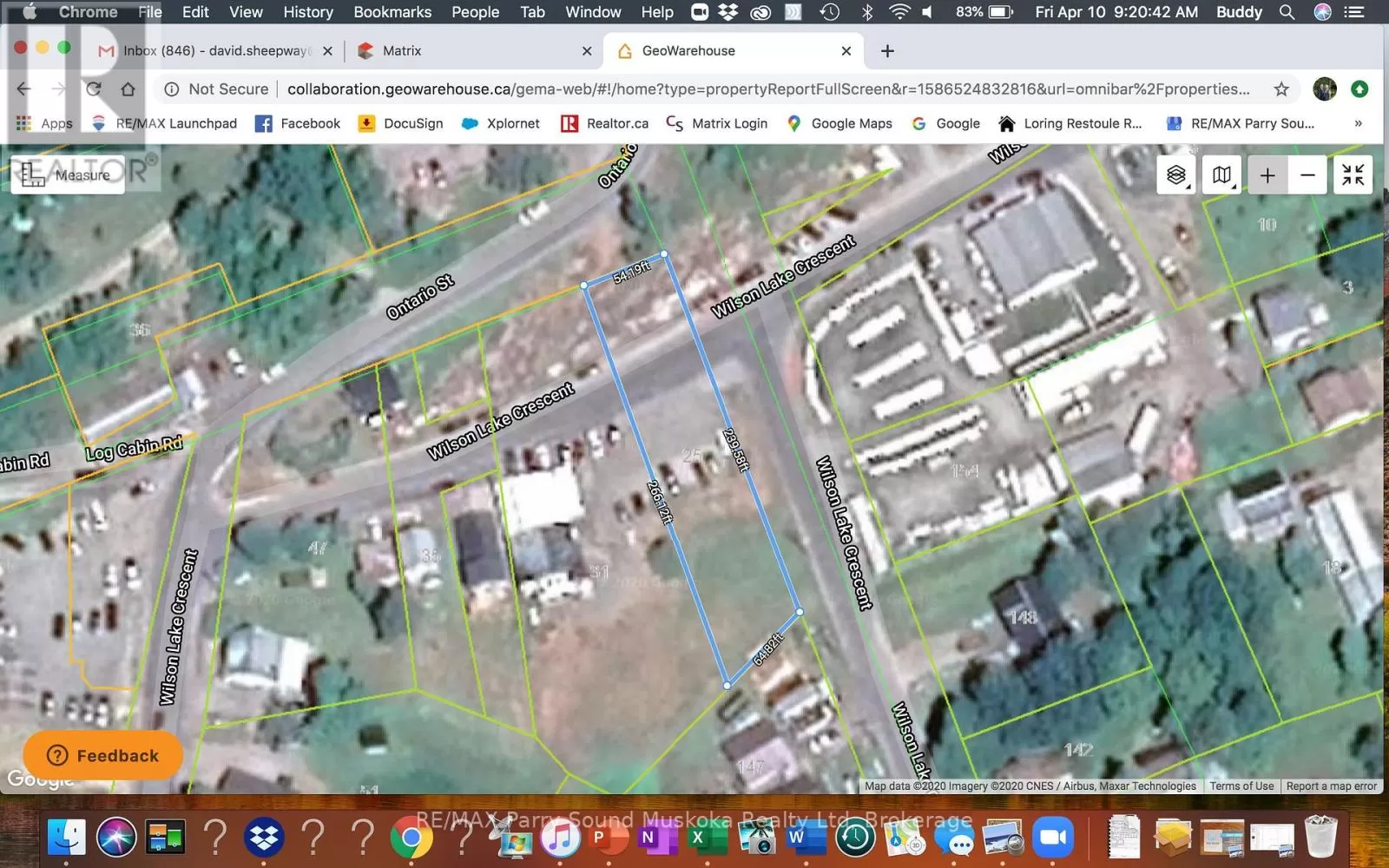Image resolution: width=1389 pixels, height=868 pixels.
Task: Launch Zoom from the dock
Action: (1053, 838)
